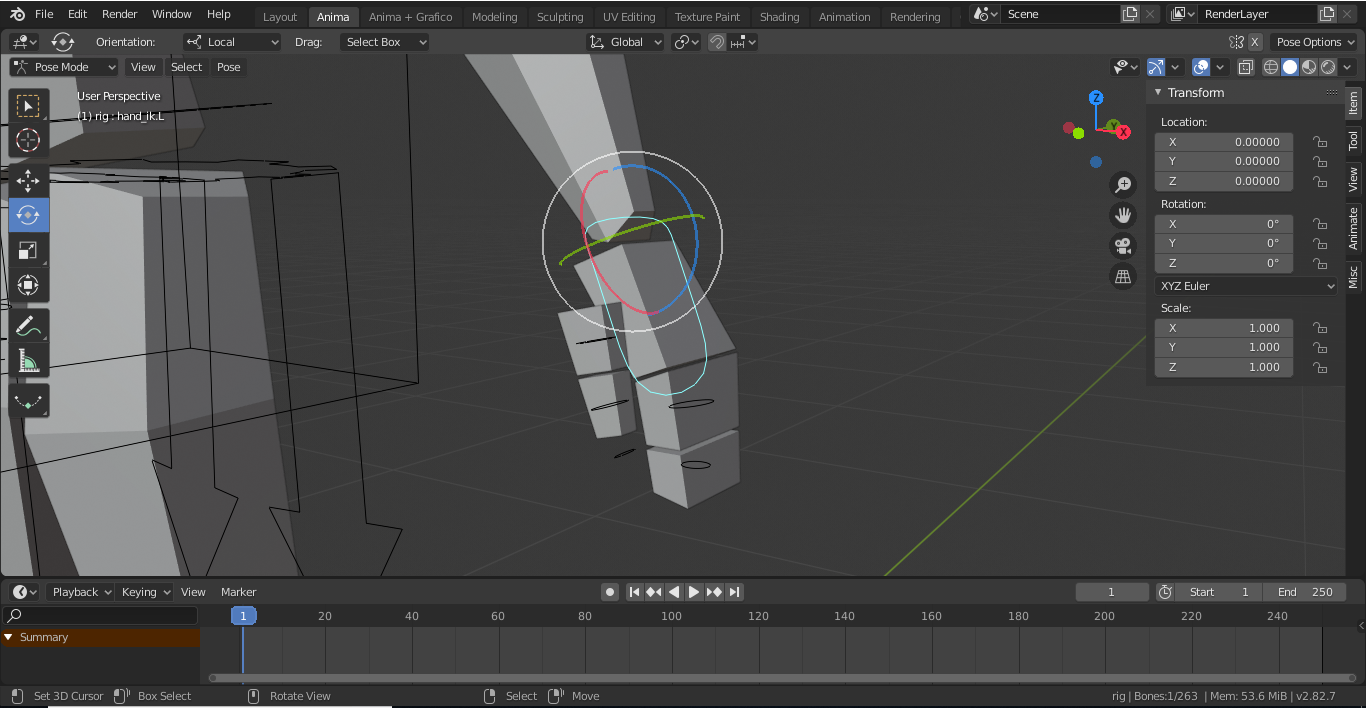
Task: Open Global transform orientation dropdown
Action: [625, 42]
